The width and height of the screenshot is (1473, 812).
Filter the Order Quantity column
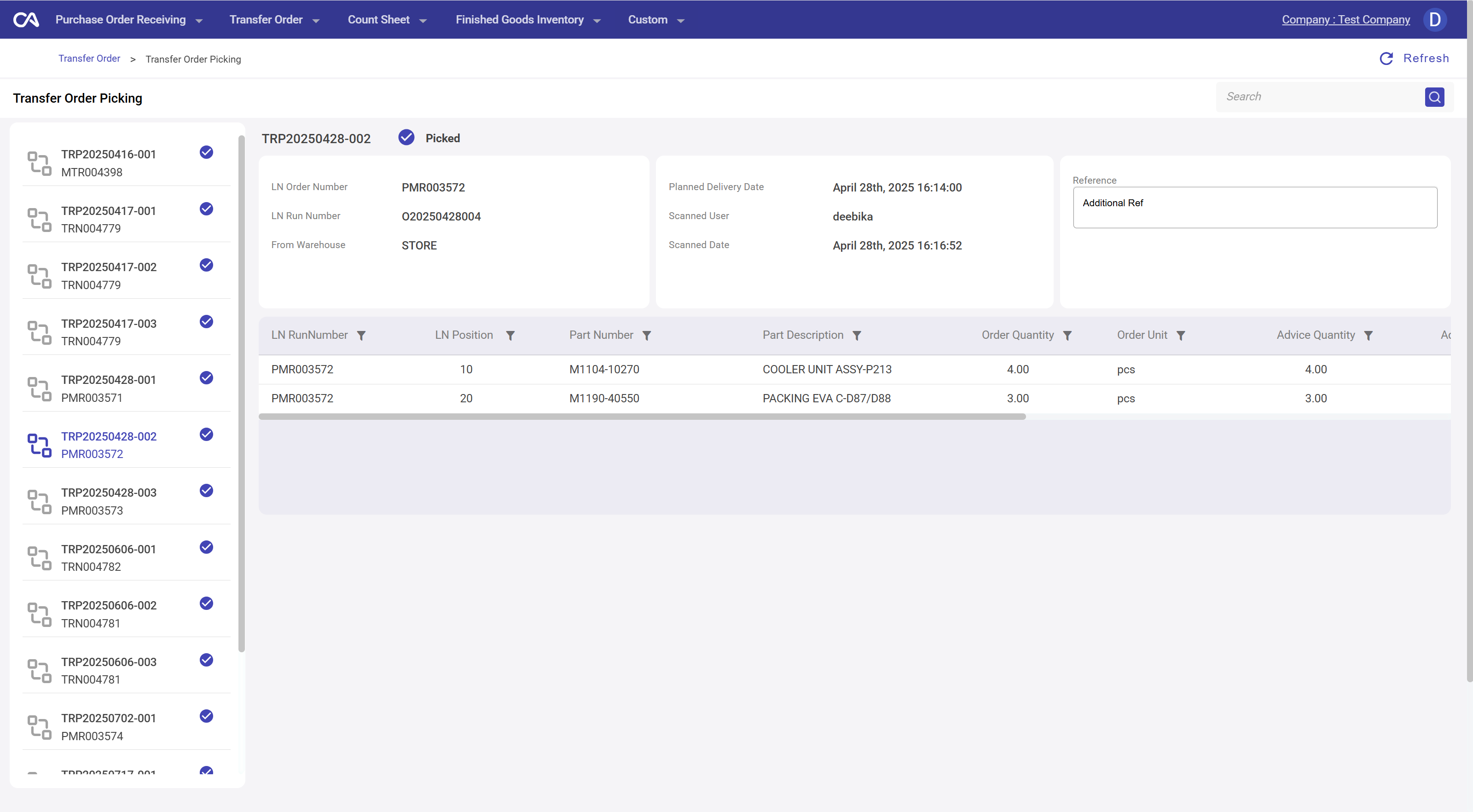click(1067, 336)
